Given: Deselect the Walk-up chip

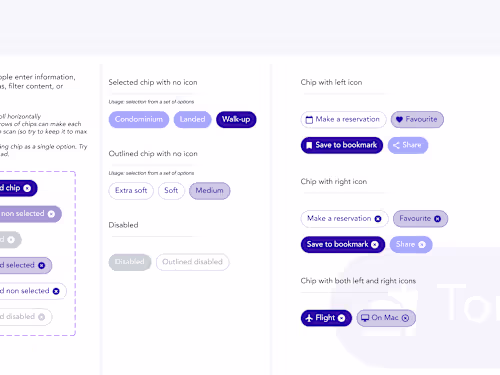Looking at the screenshot, I should pyautogui.click(x=236, y=119).
